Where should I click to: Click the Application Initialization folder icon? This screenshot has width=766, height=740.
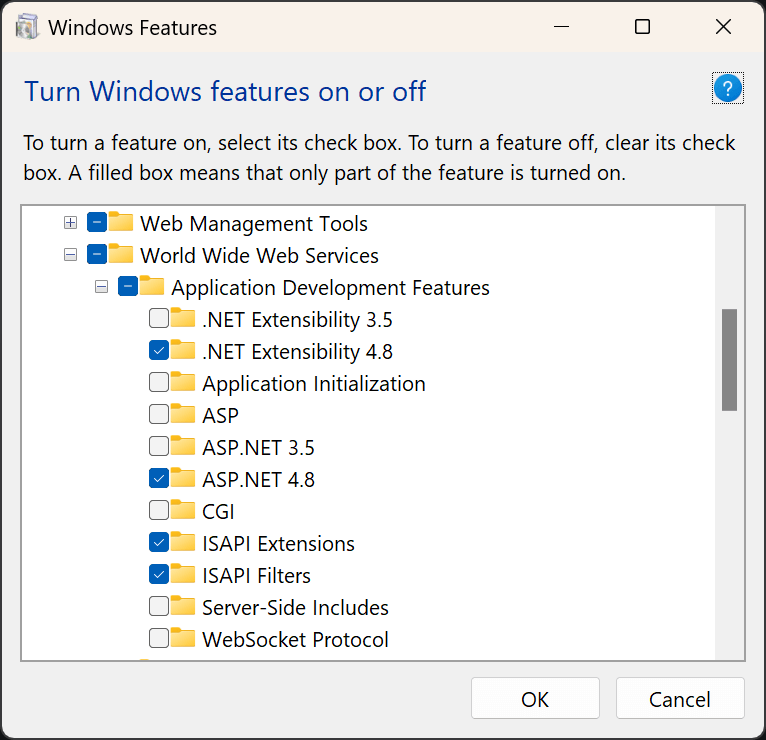tap(183, 381)
